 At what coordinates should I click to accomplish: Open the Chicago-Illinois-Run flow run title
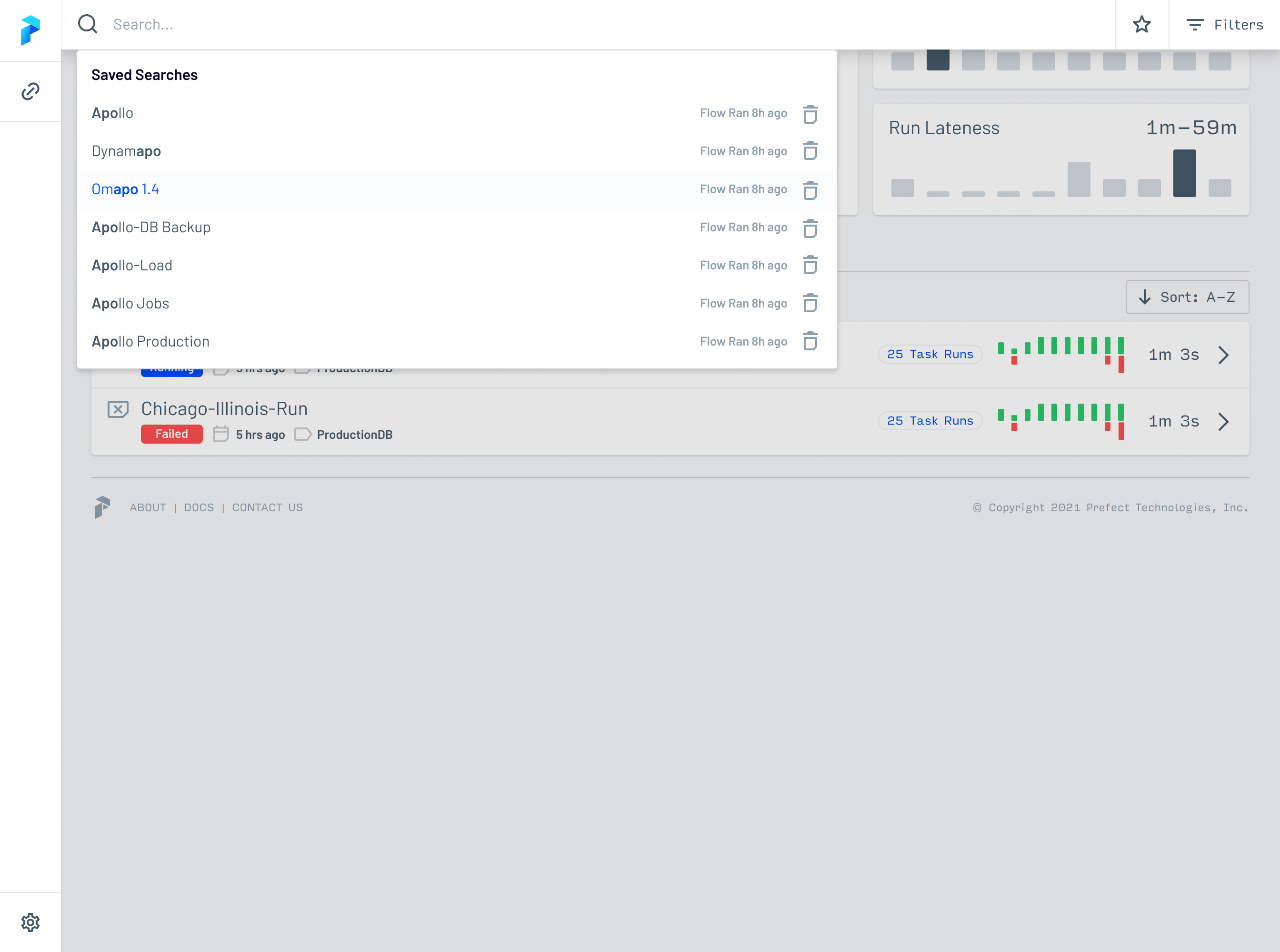coord(224,408)
